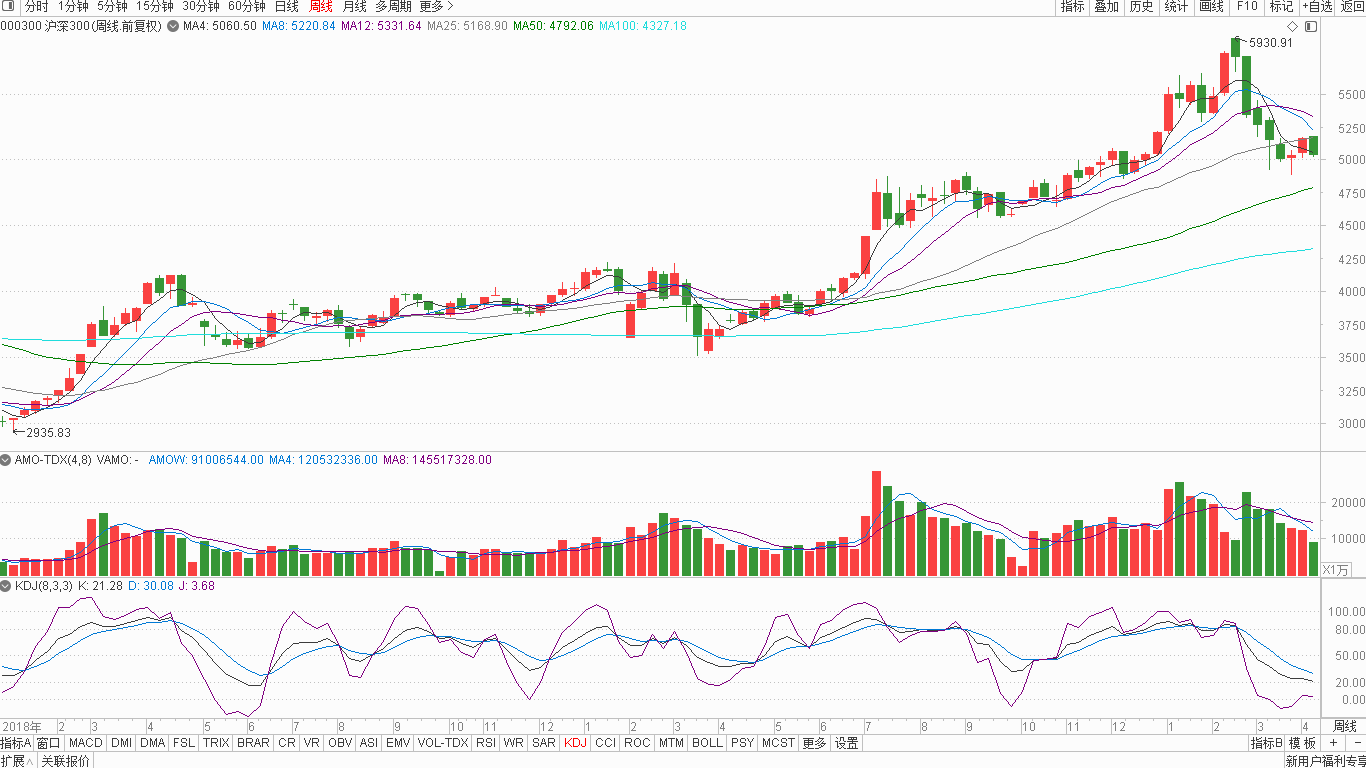Switch indicator to MCST

point(778,743)
